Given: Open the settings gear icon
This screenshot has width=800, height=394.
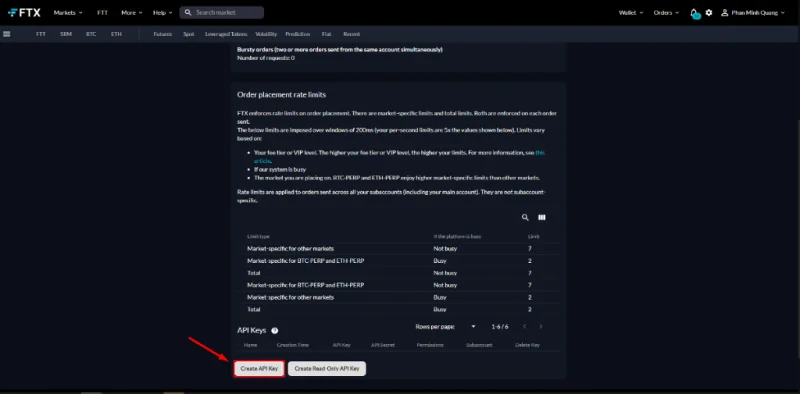Looking at the screenshot, I should 709,13.
